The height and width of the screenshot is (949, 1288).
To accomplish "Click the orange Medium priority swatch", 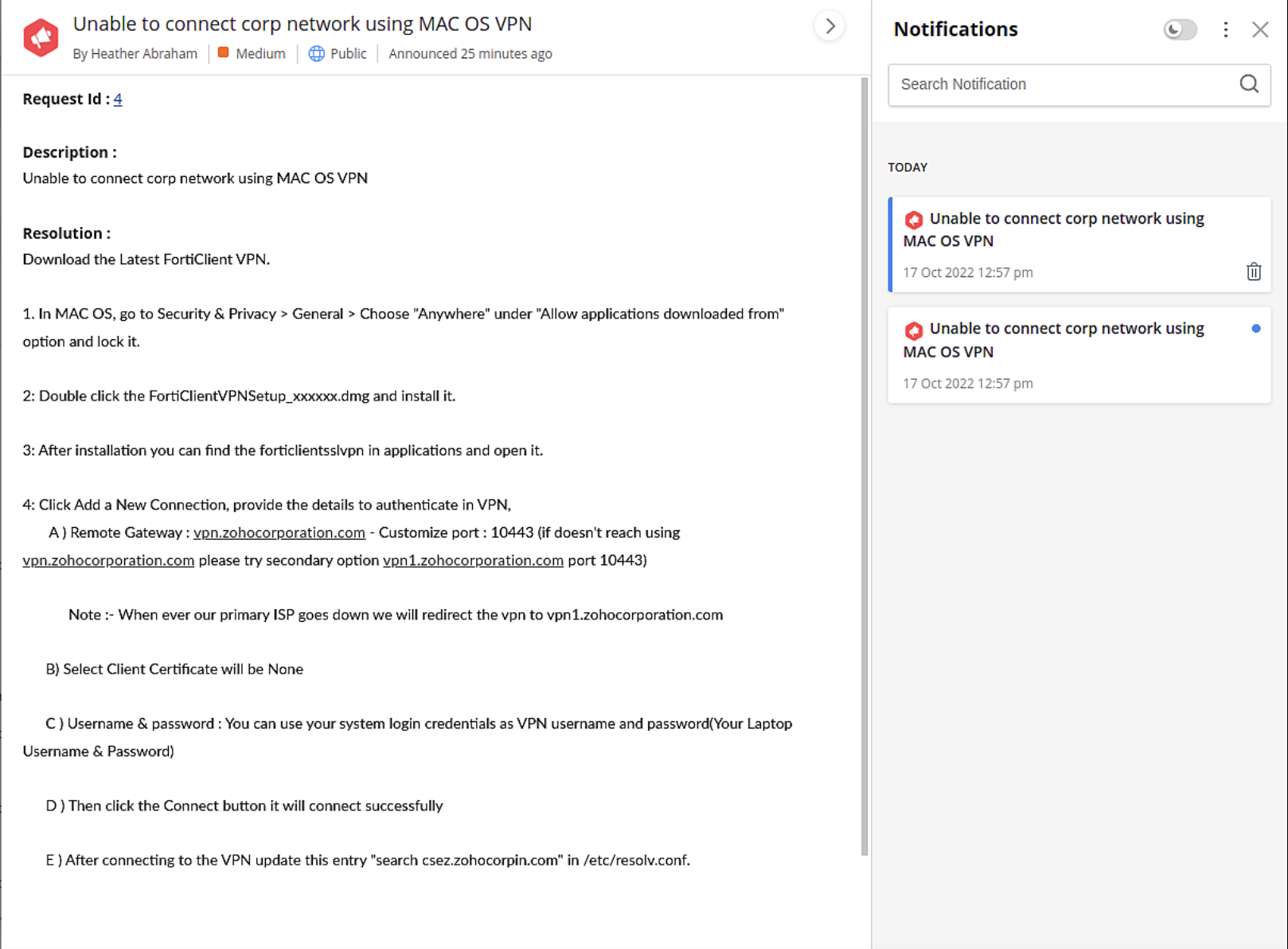I will (224, 53).
